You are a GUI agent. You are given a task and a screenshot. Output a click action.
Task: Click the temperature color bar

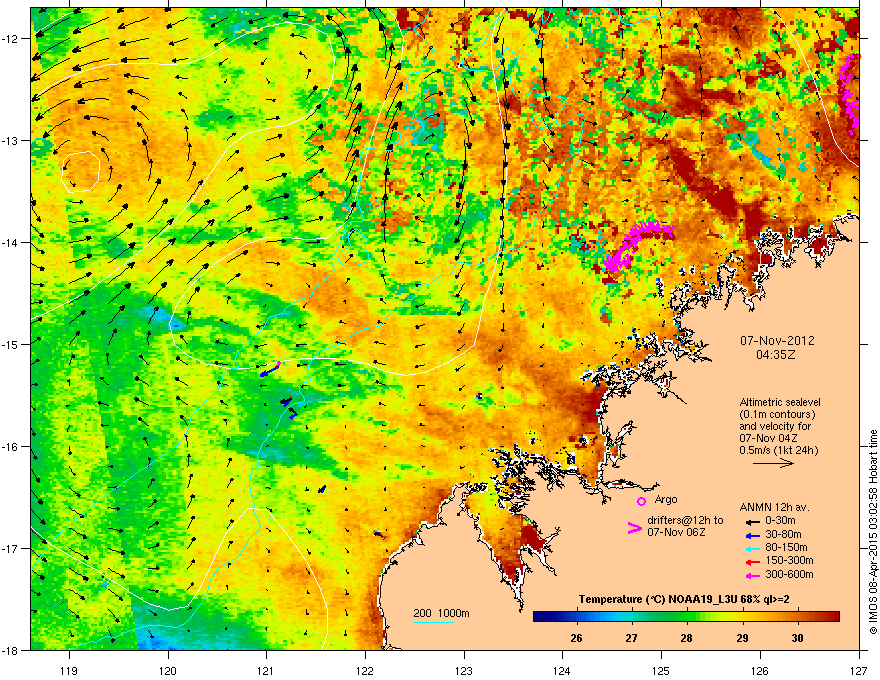[686, 617]
